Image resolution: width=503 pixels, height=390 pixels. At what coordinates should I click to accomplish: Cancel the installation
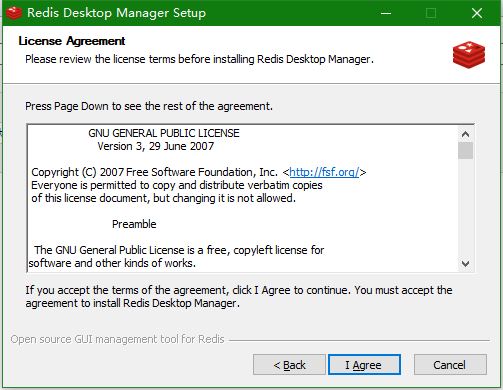(x=450, y=365)
